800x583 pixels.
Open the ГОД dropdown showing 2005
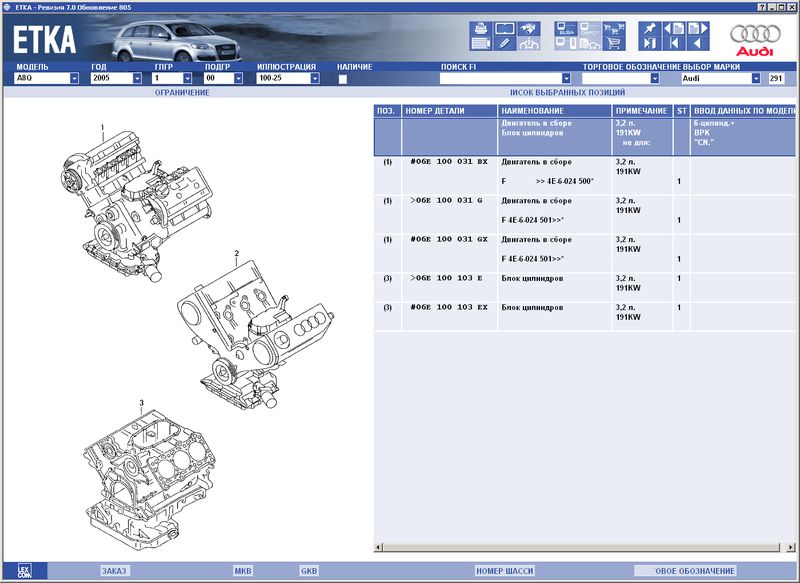[x=136, y=78]
